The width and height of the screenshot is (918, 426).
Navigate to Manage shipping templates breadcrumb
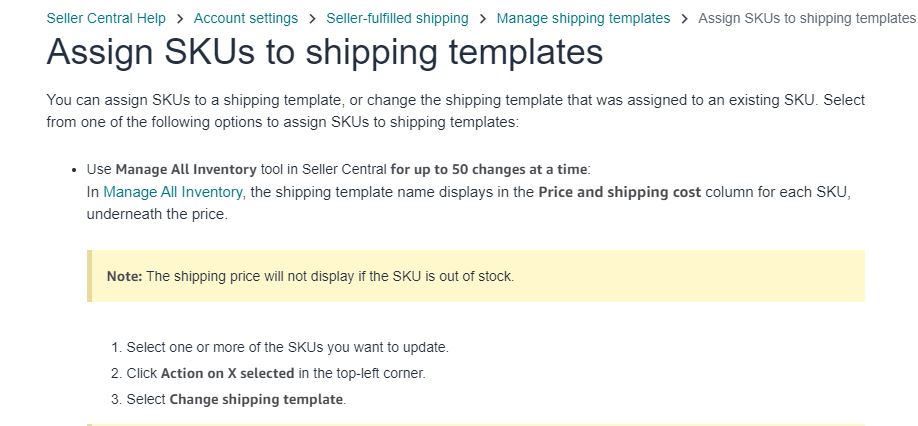point(583,18)
